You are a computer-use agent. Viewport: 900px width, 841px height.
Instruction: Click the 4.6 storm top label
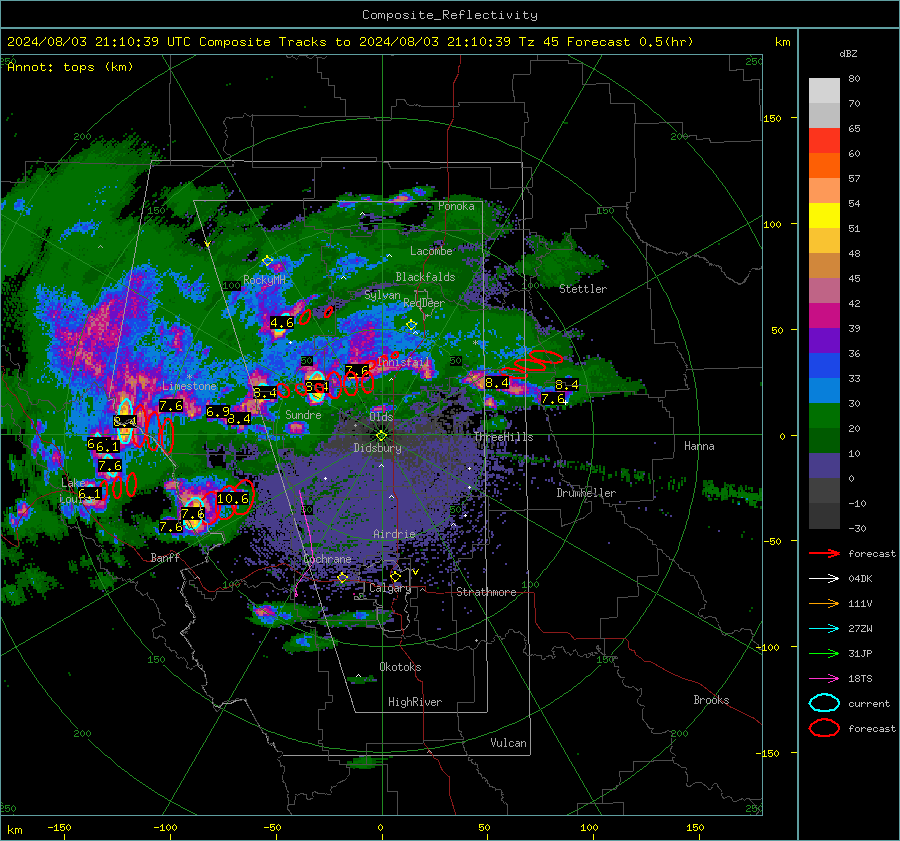282,323
